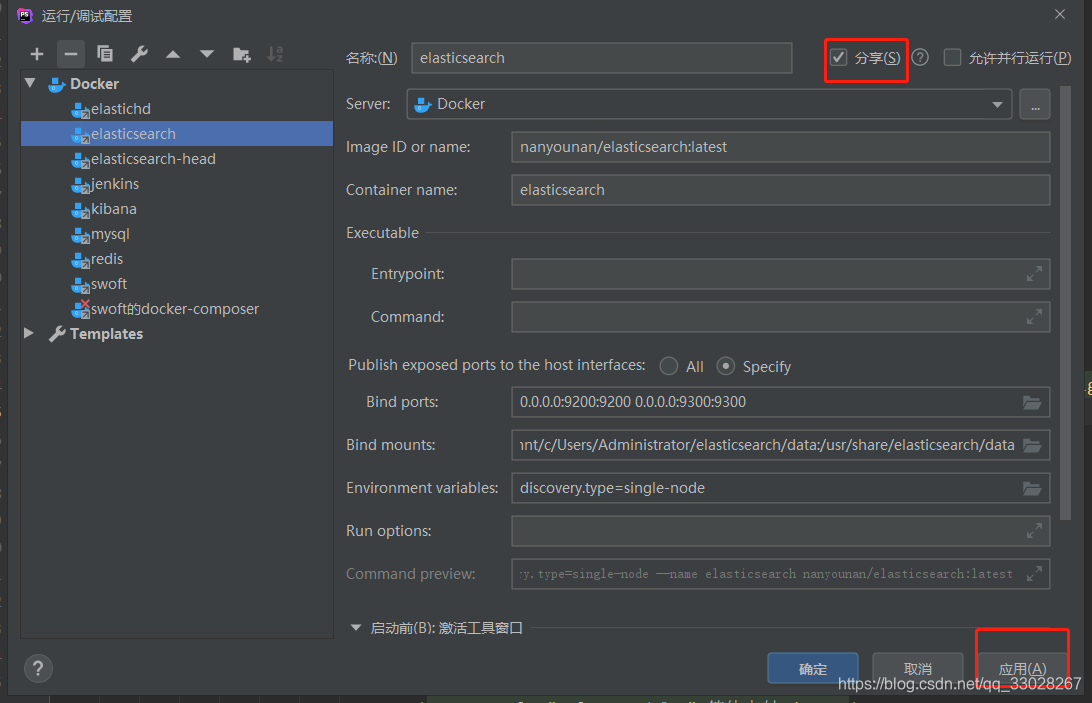Click the 取消 cancel button

[918, 669]
